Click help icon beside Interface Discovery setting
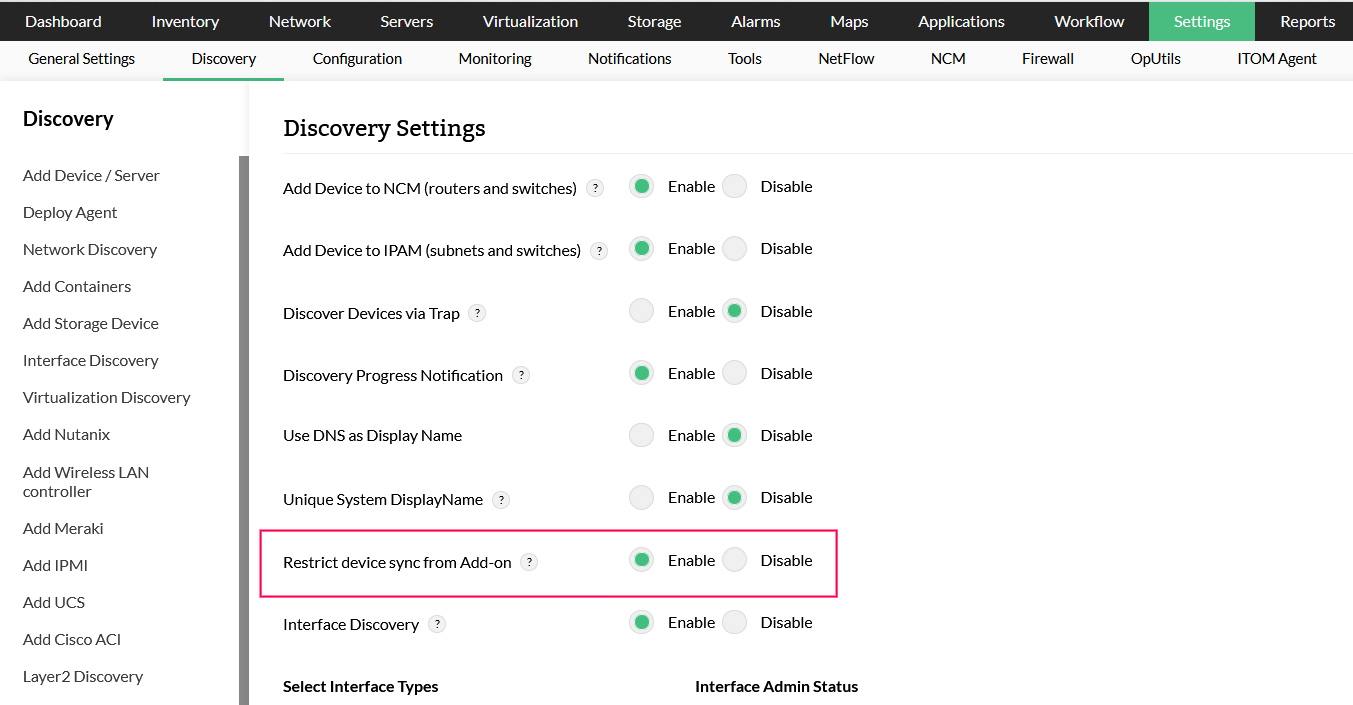The image size is (1353, 705). pyautogui.click(x=437, y=624)
